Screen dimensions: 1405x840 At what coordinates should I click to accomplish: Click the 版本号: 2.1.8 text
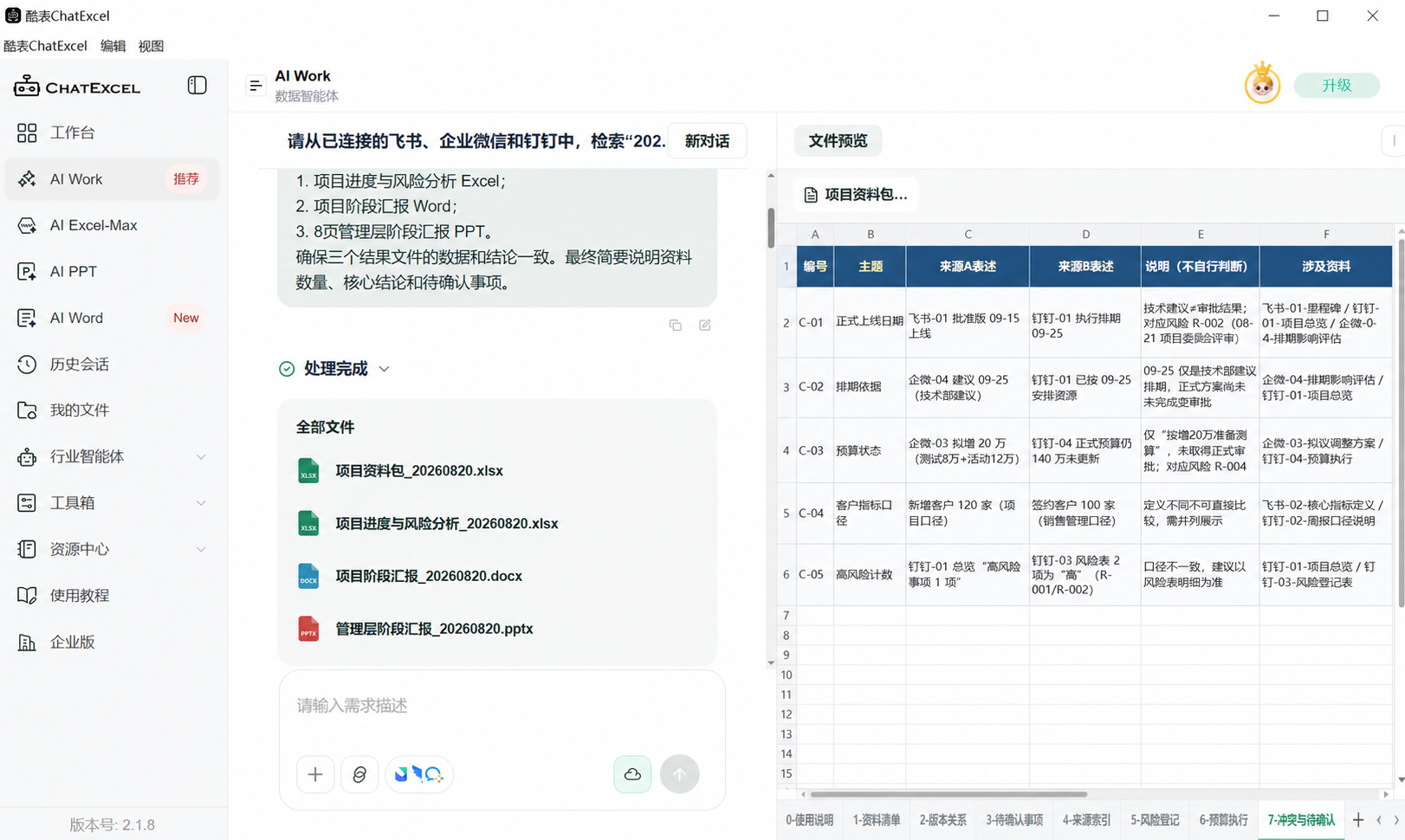113,825
